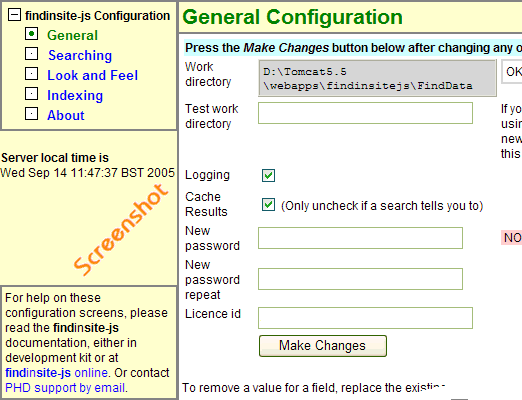
Task: Click the Indexing tree node icon
Action: pos(31,94)
